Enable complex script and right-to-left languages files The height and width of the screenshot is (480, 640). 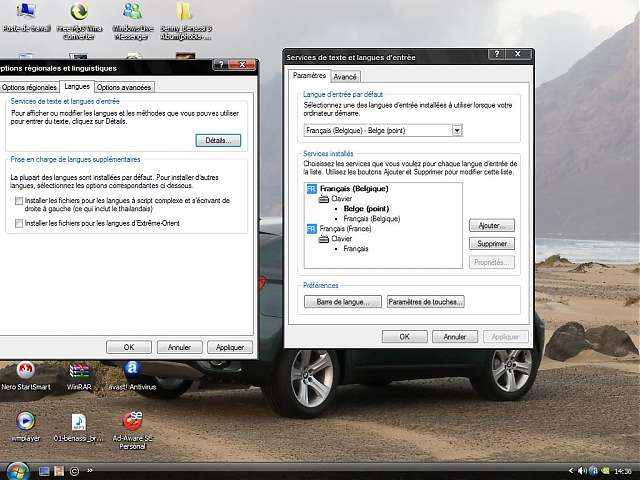pos(19,201)
